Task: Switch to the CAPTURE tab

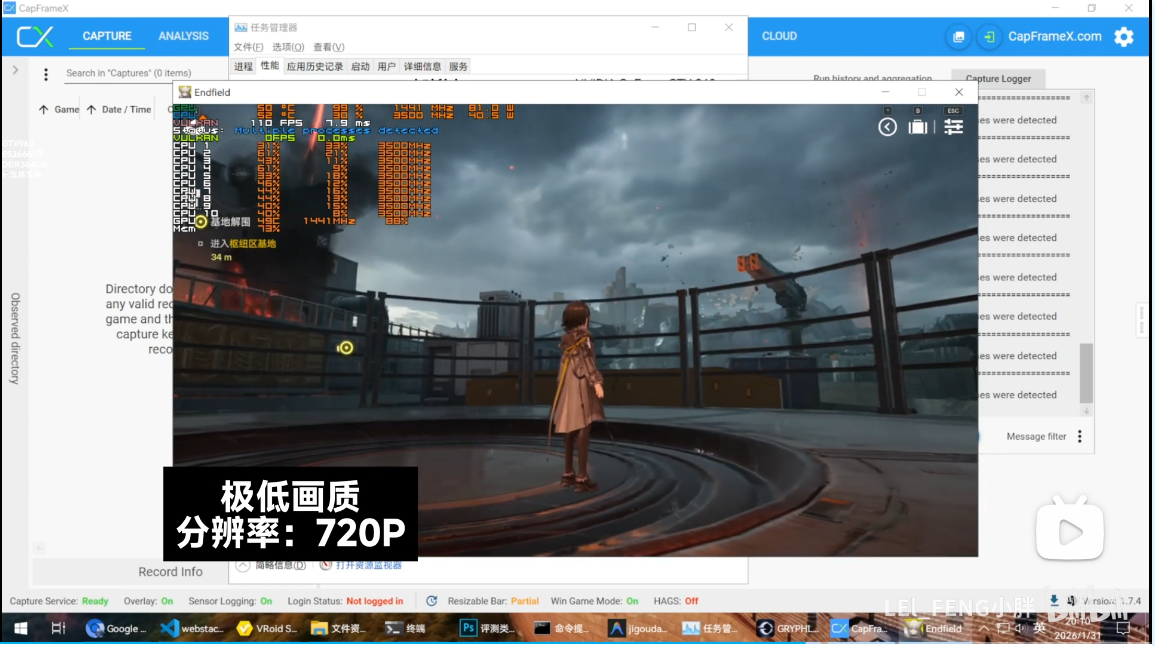Action: pyautogui.click(x=107, y=36)
